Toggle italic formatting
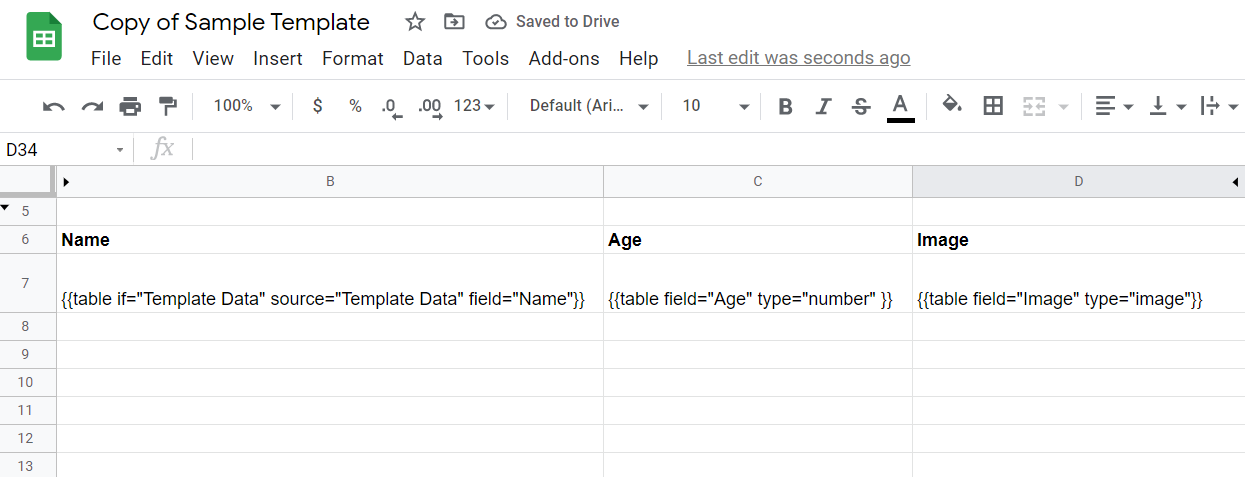This screenshot has width=1245, height=477. 823,106
